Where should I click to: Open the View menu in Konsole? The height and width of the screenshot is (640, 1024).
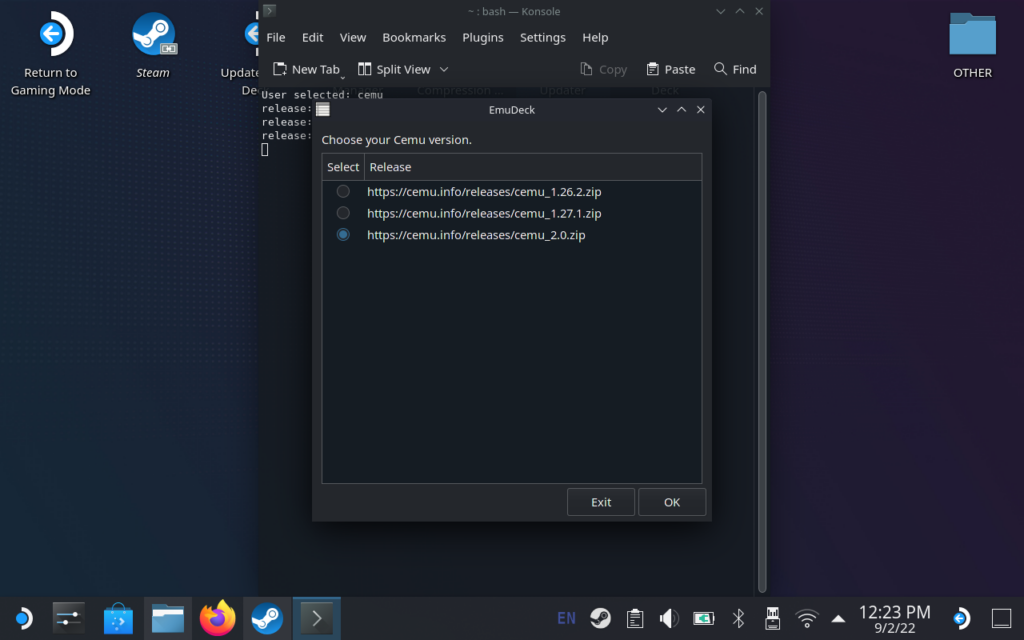tap(353, 37)
